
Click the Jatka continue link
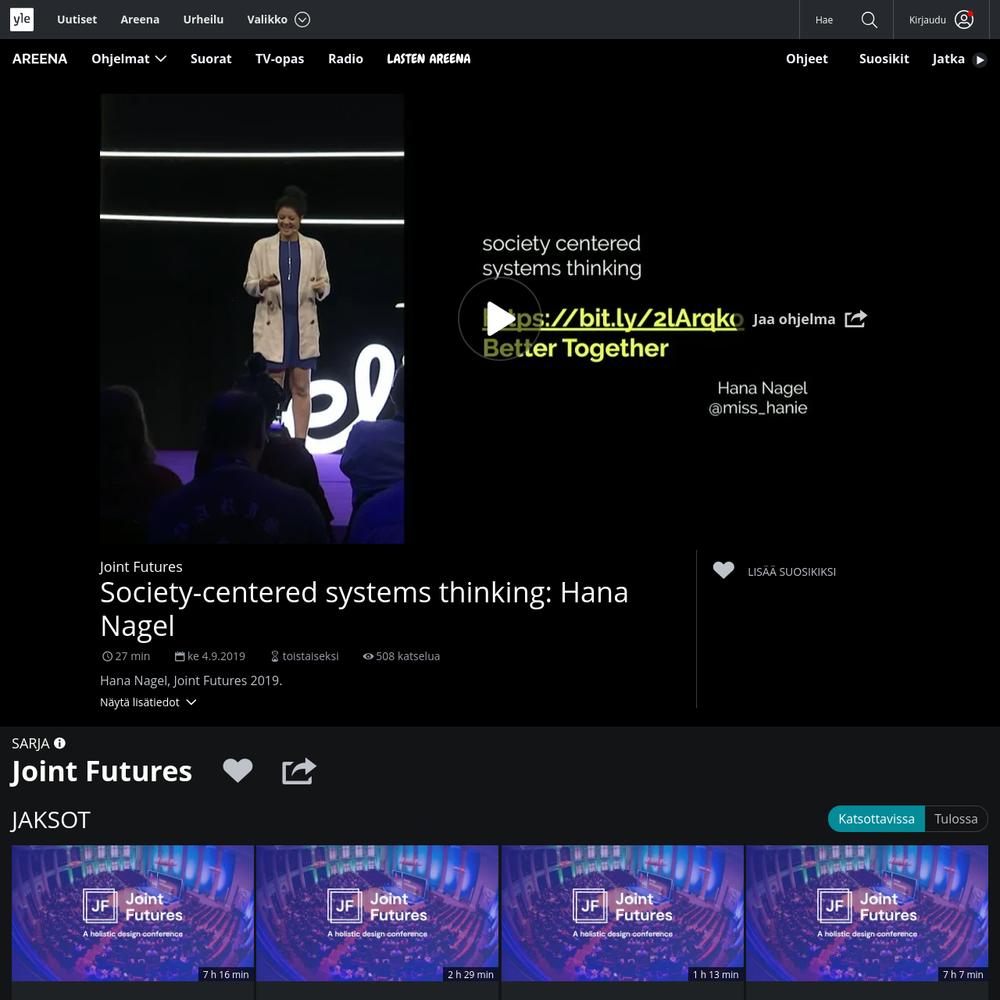pyautogui.click(x=948, y=59)
